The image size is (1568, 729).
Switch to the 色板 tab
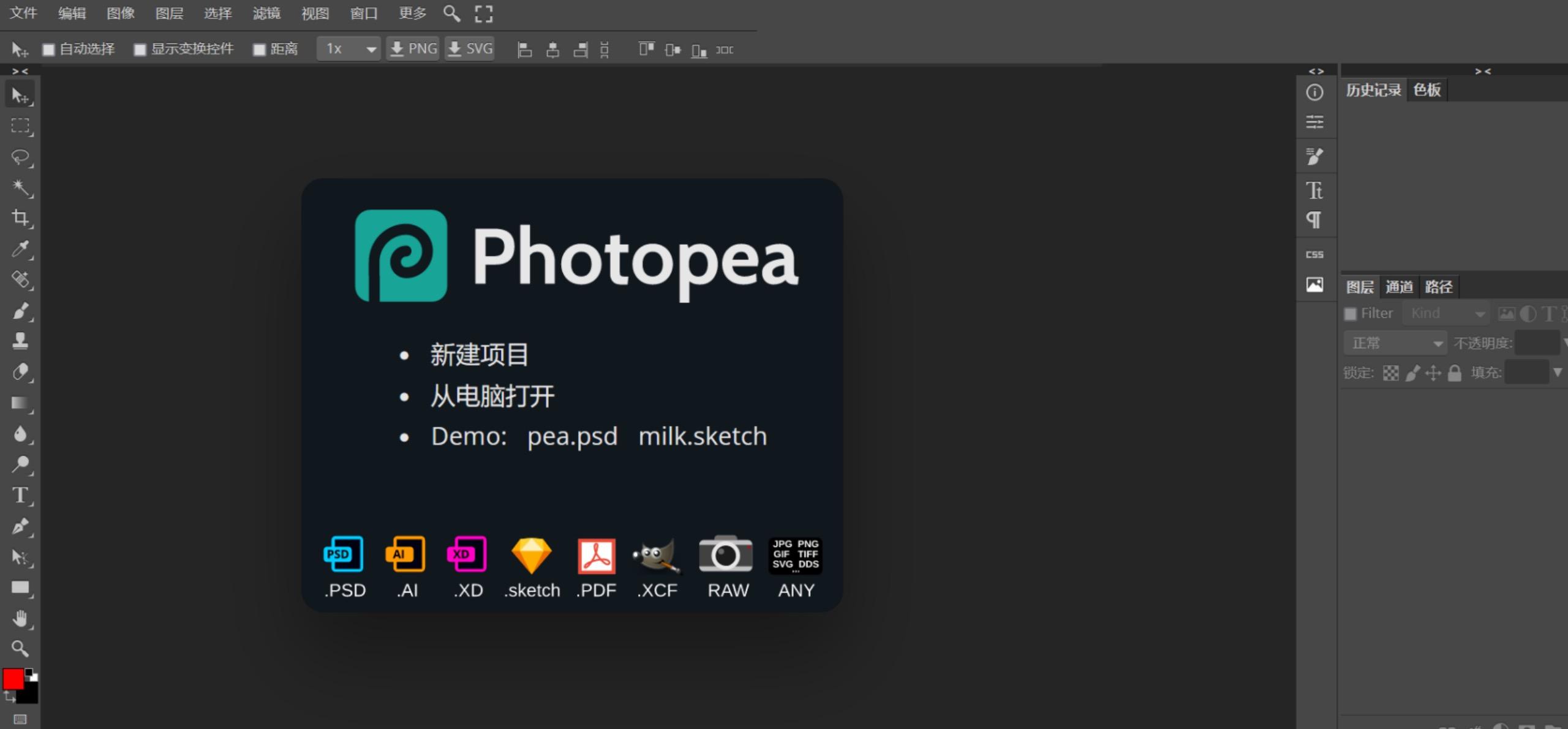click(1427, 90)
